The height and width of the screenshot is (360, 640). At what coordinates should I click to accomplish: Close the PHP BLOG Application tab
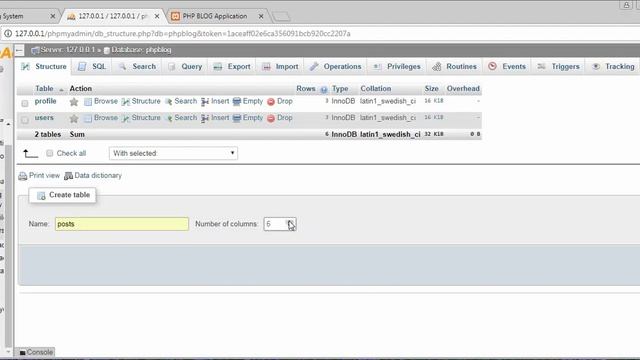pyautogui.click(x=261, y=16)
